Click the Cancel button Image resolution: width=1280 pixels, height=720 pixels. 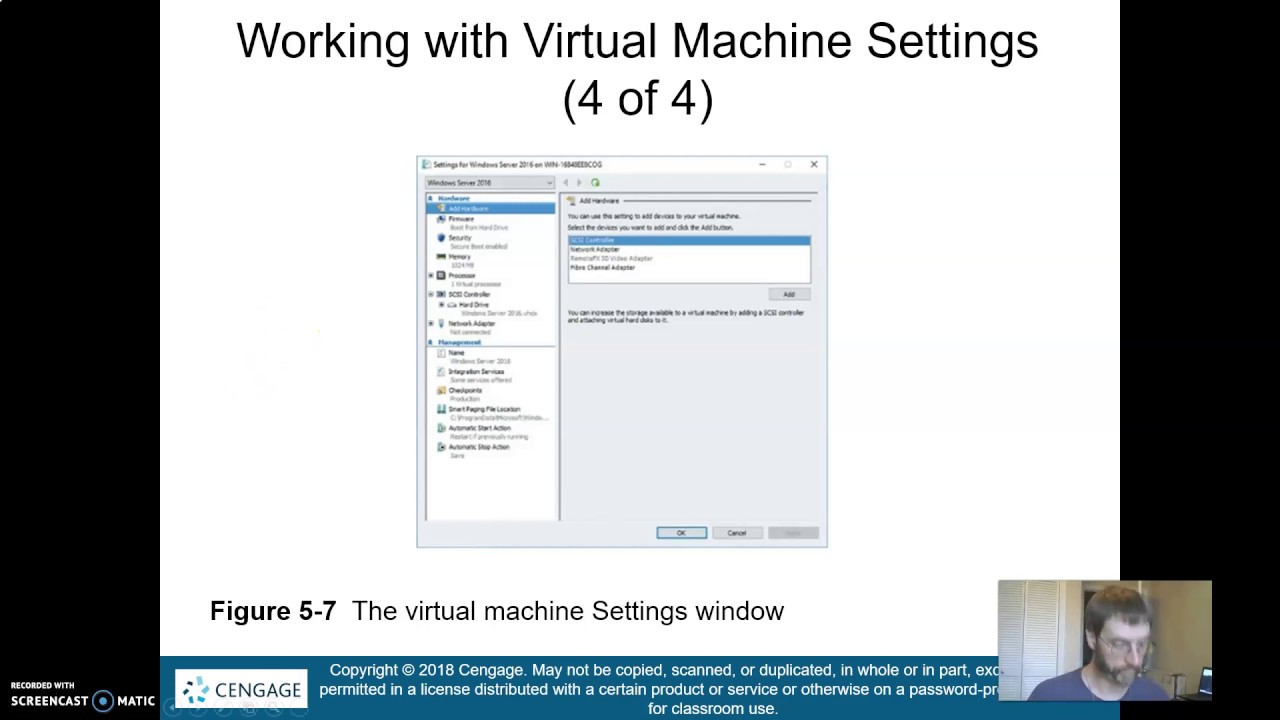(x=737, y=533)
